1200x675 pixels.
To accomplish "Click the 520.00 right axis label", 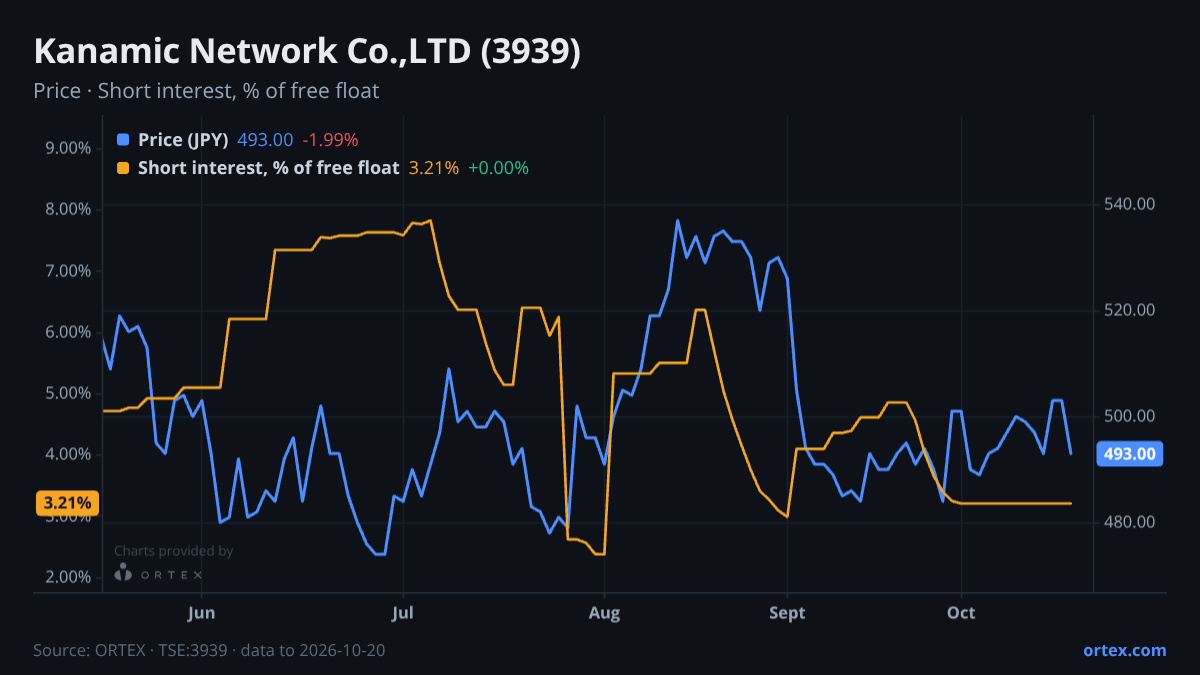I will pyautogui.click(x=1129, y=310).
